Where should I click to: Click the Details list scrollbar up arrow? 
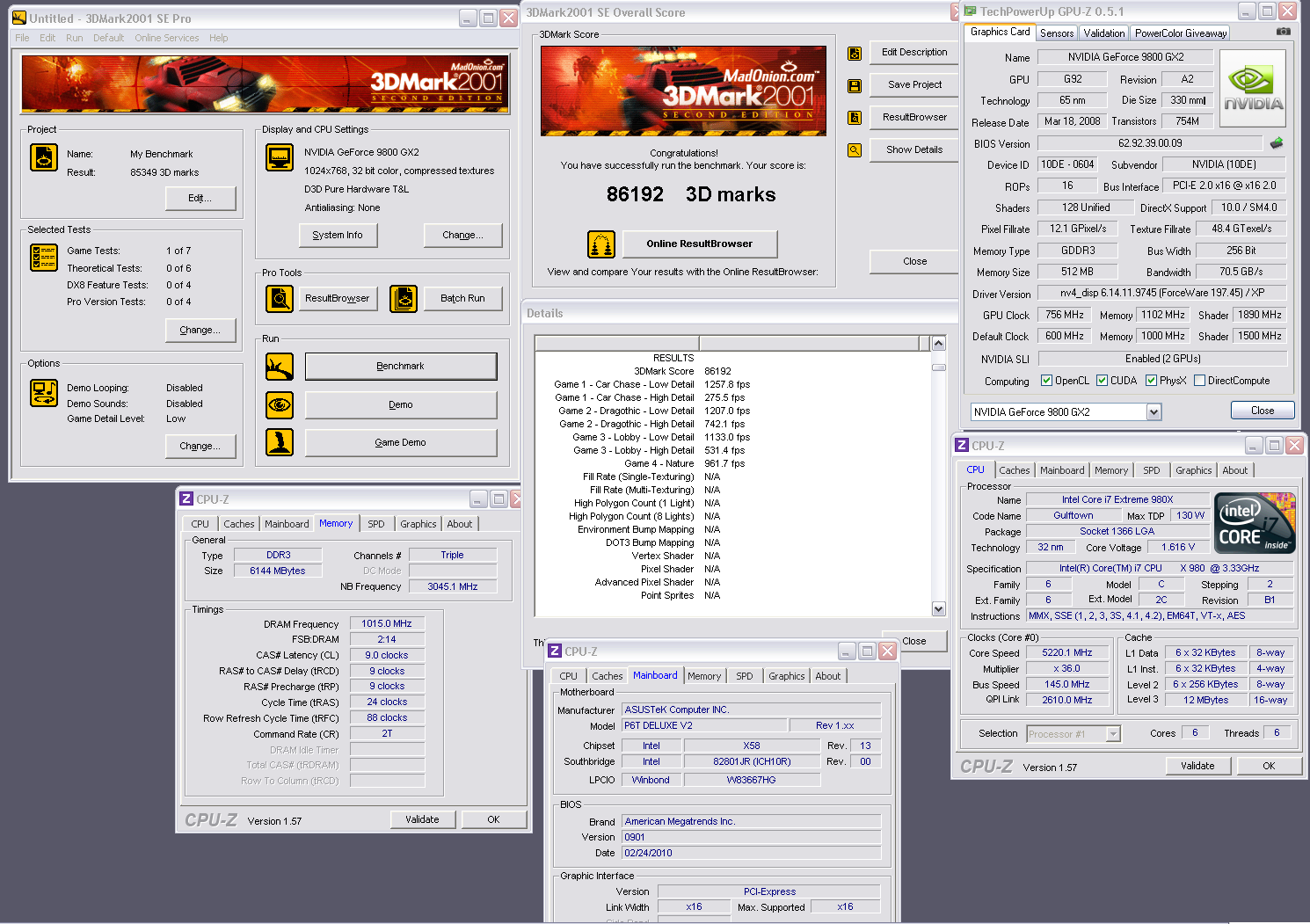point(938,344)
